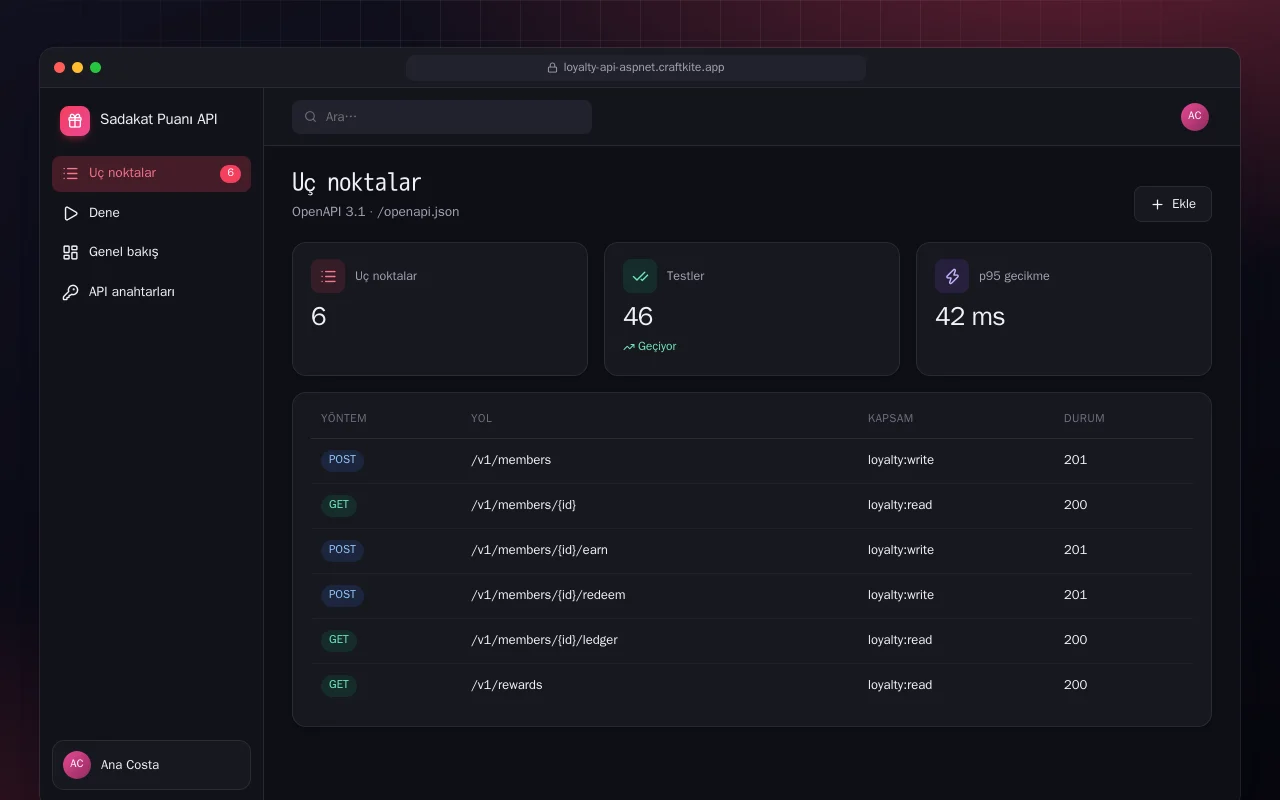The image size is (1280, 800).
Task: Click the list icon on the Uç noktalar card
Action: pyautogui.click(x=328, y=276)
